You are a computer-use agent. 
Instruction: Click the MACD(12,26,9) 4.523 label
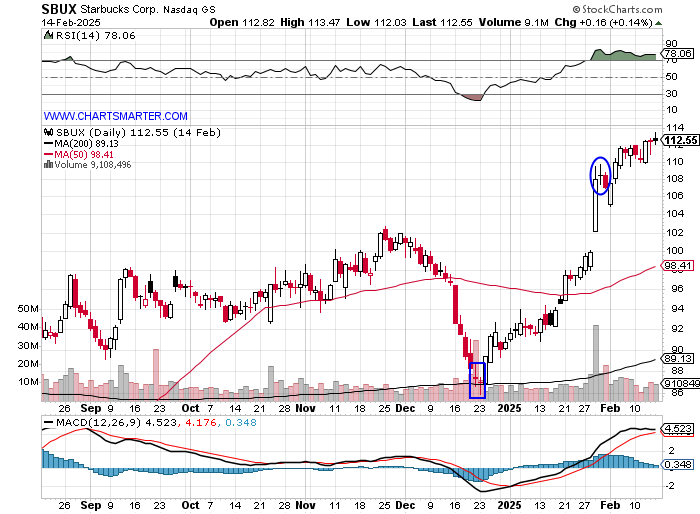(x=116, y=422)
